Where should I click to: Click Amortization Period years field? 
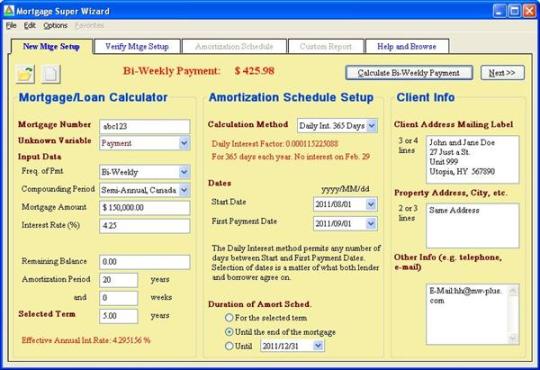[x=118, y=280]
